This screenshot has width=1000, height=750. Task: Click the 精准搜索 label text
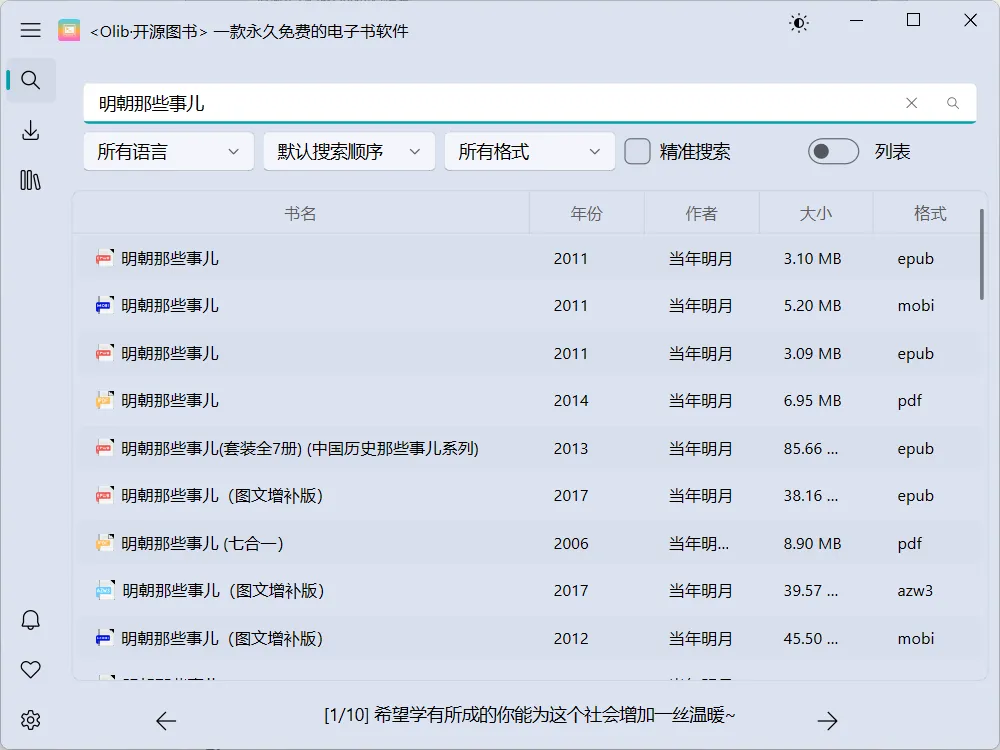(695, 152)
